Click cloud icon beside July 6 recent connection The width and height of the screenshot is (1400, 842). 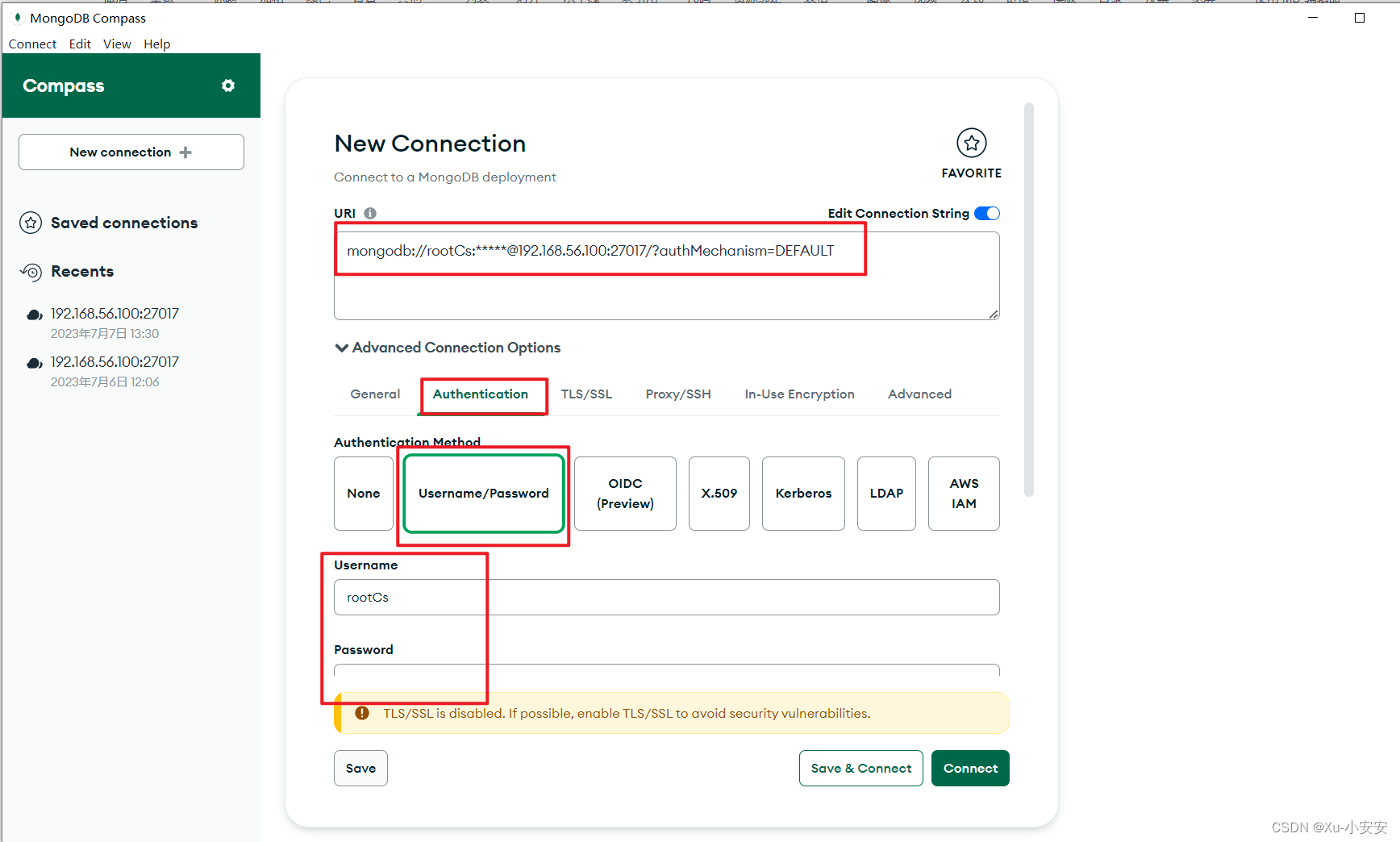pos(34,363)
